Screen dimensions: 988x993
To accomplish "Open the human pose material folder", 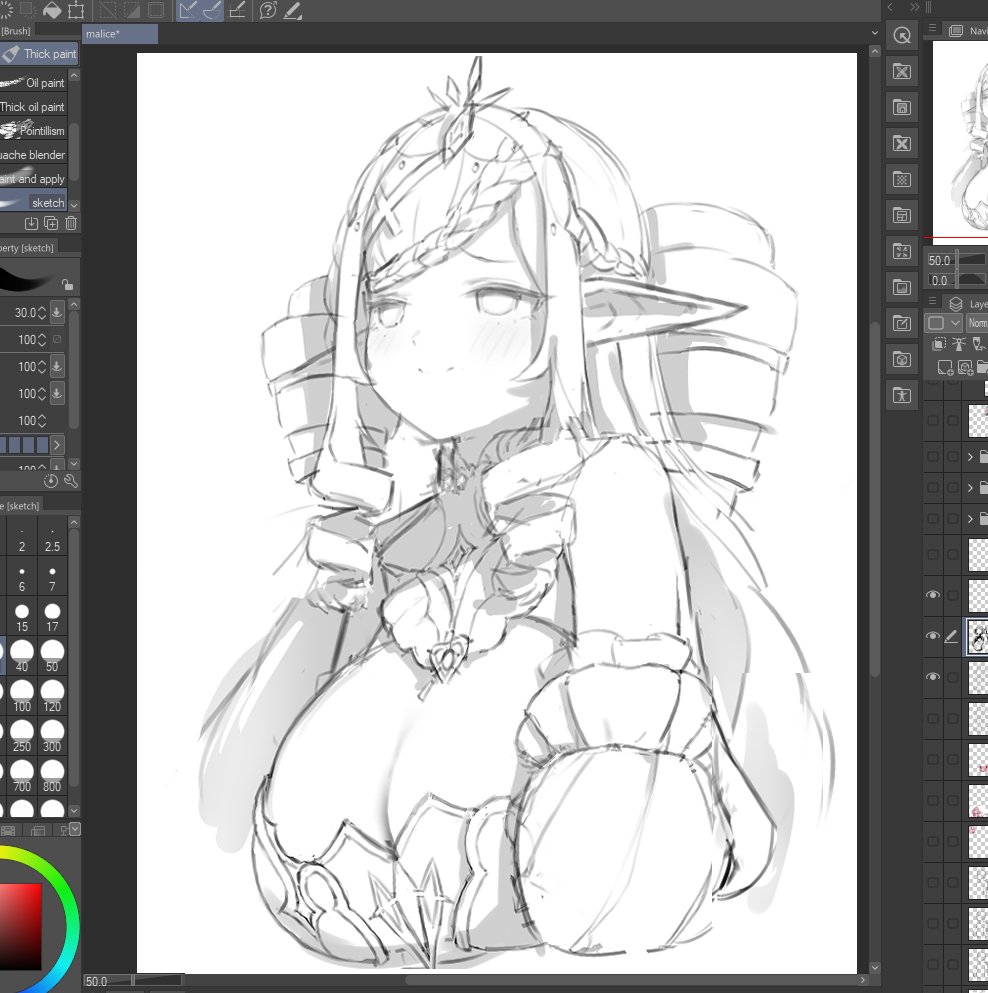I will (902, 396).
